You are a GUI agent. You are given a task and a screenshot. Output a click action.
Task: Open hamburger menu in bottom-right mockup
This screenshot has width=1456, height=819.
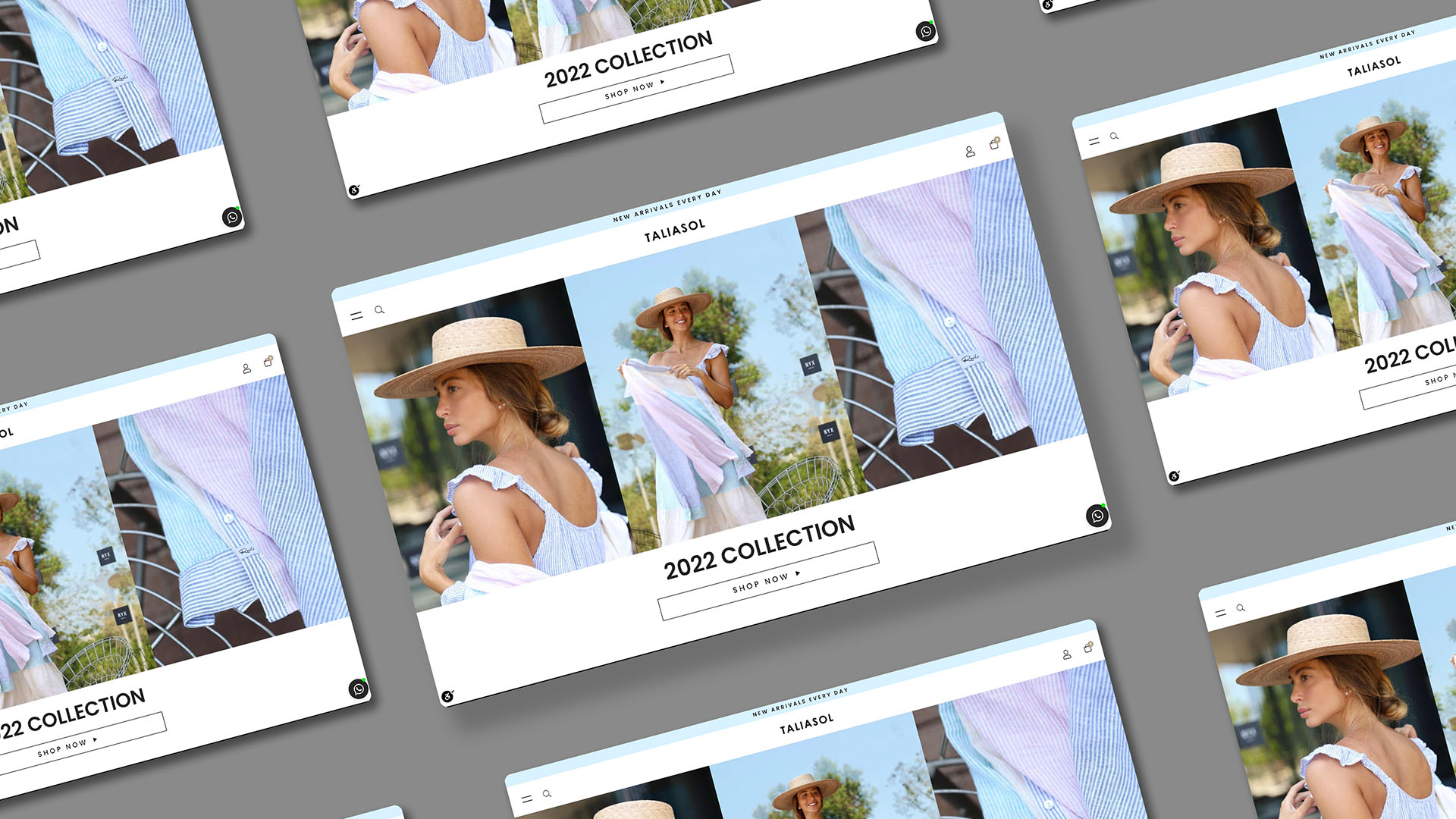coord(1220,613)
